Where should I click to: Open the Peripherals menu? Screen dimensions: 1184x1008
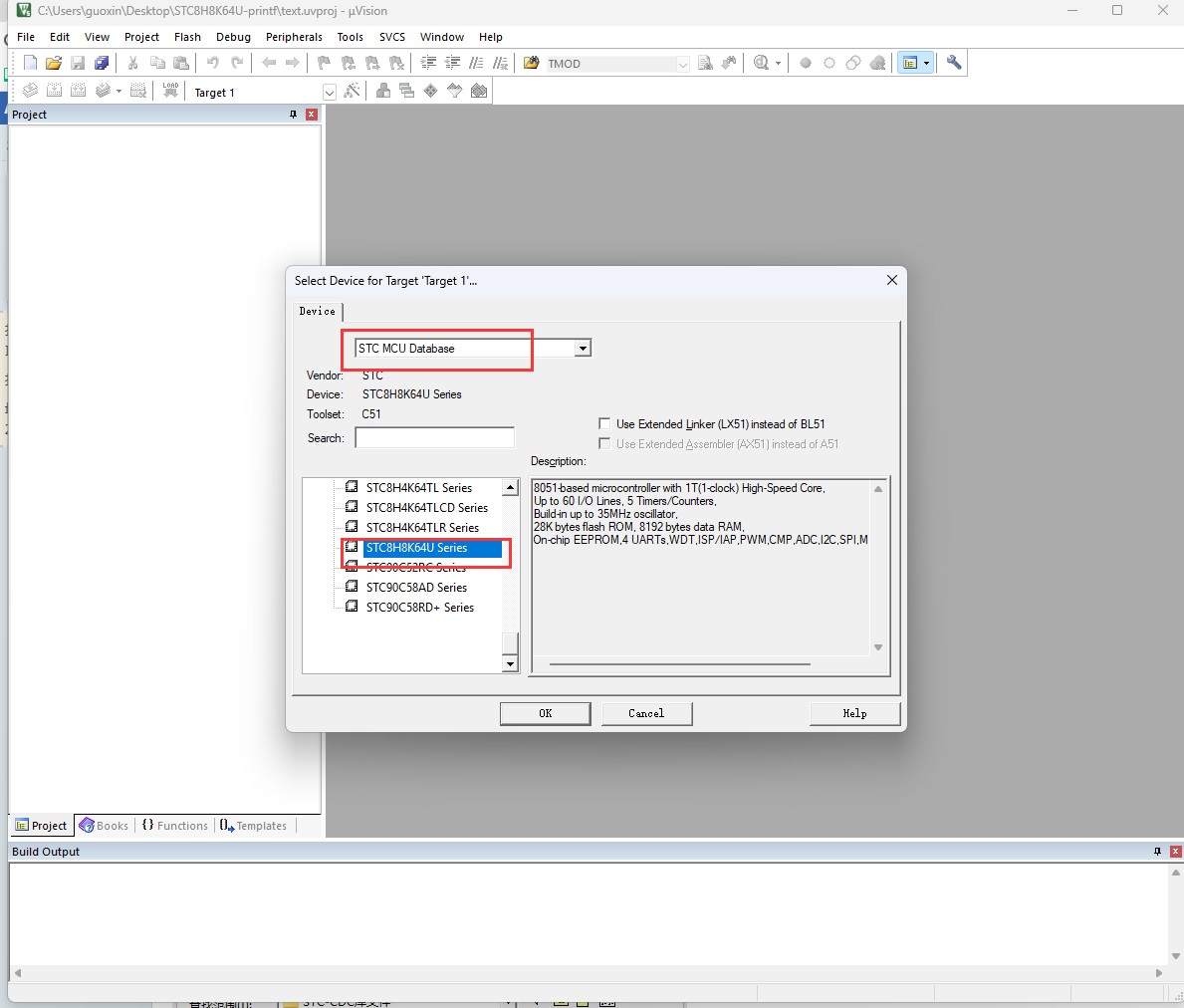[x=294, y=37]
